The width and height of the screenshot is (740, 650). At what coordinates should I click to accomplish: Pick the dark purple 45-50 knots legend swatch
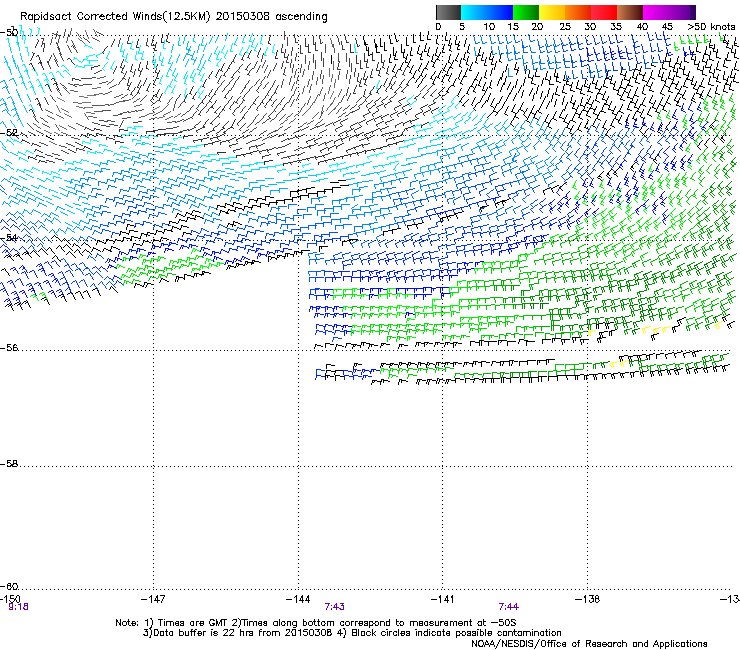[x=682, y=12]
